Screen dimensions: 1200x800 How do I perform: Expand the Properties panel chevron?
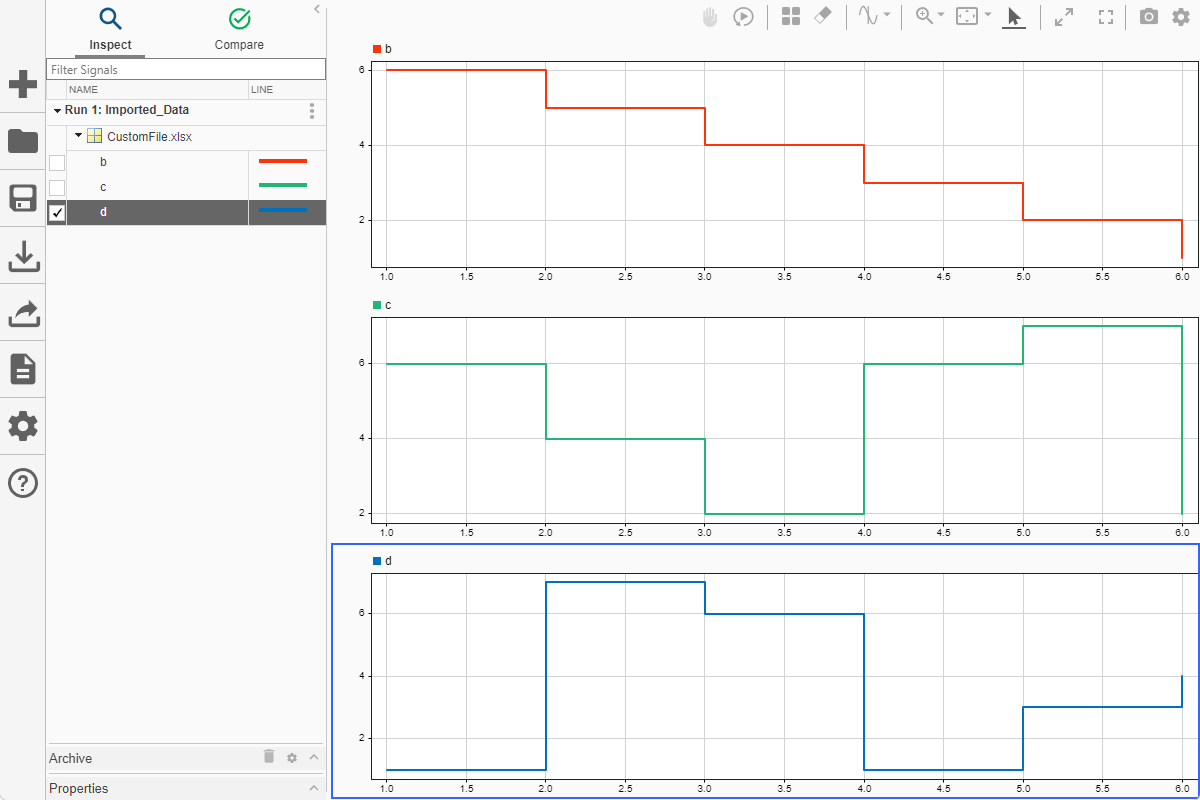314,788
